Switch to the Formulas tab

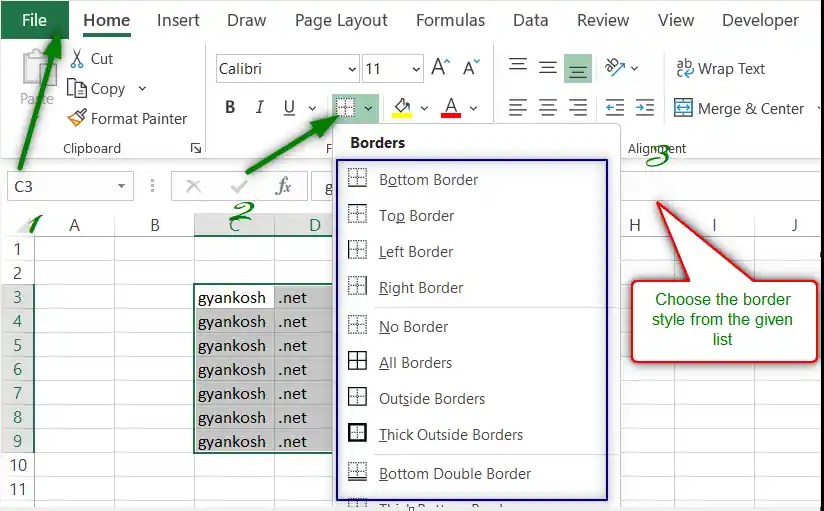coord(450,20)
